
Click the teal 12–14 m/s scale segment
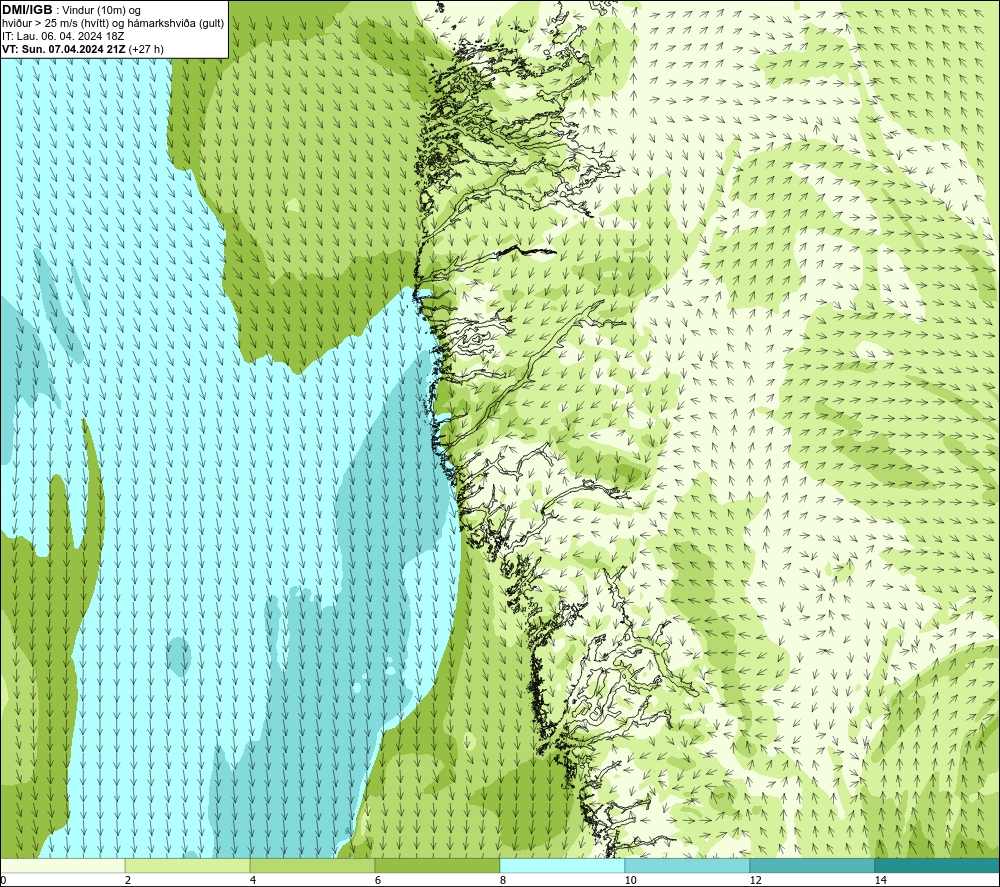[812, 865]
